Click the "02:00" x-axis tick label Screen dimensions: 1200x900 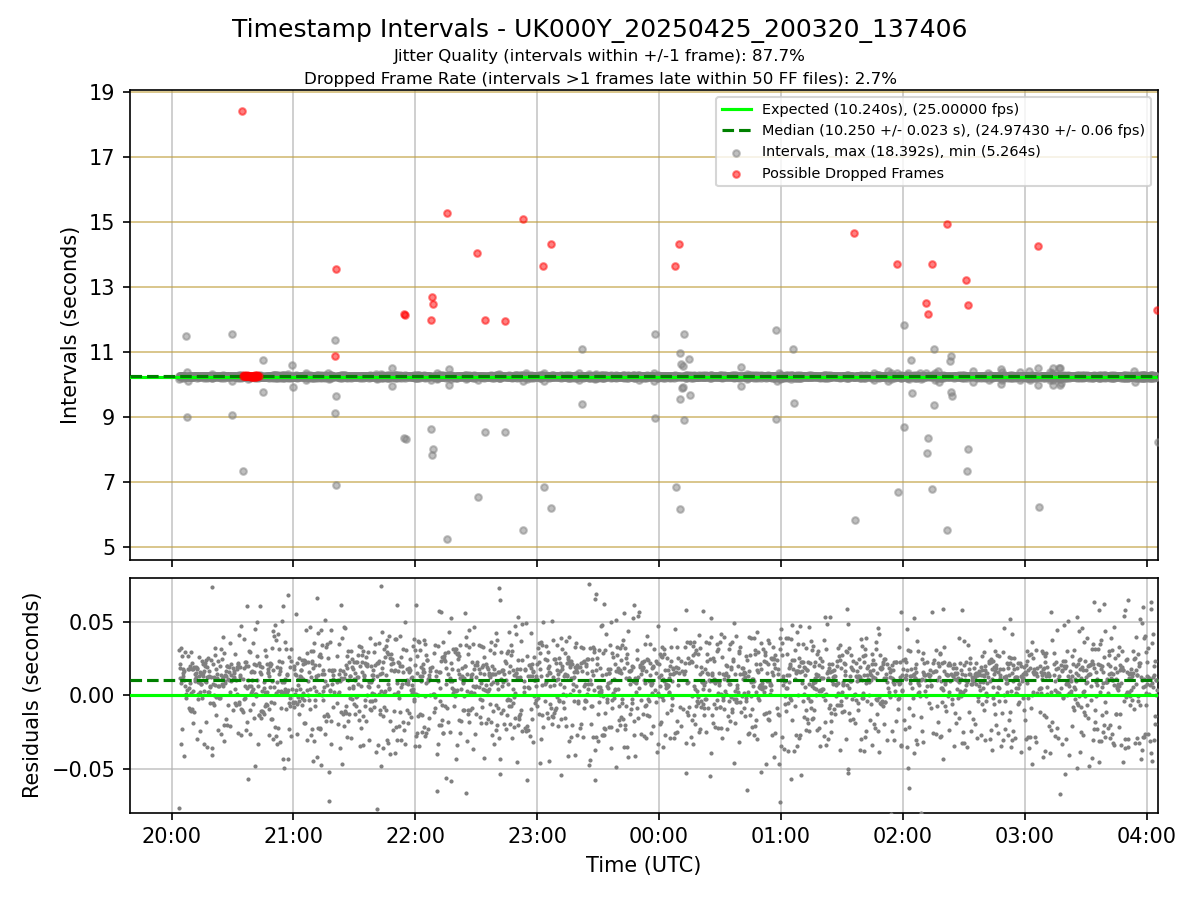(903, 834)
